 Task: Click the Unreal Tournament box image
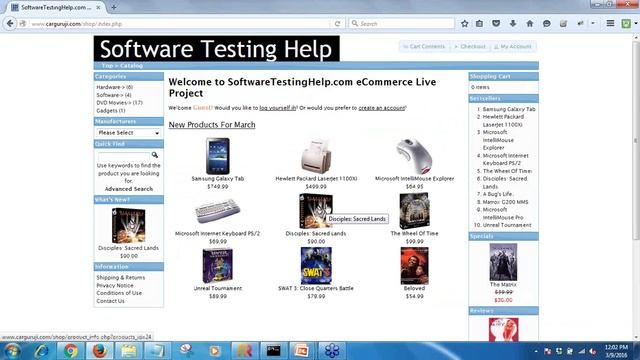click(218, 266)
